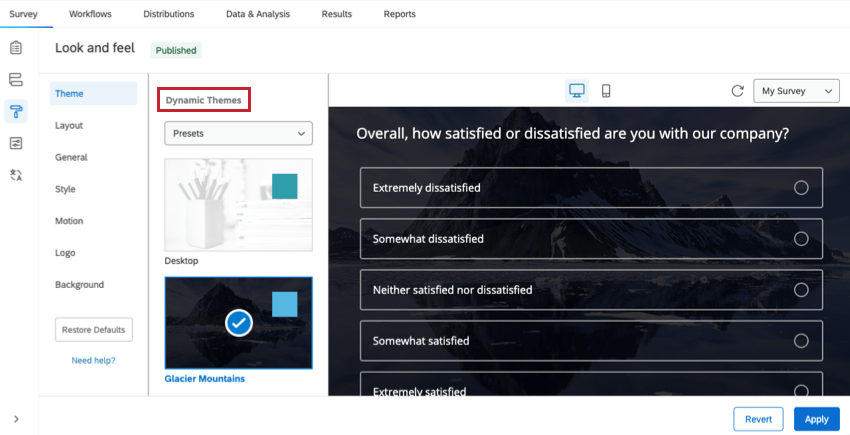Select the Logo section
Viewport: 850px width, 435px height.
pyautogui.click(x=65, y=253)
